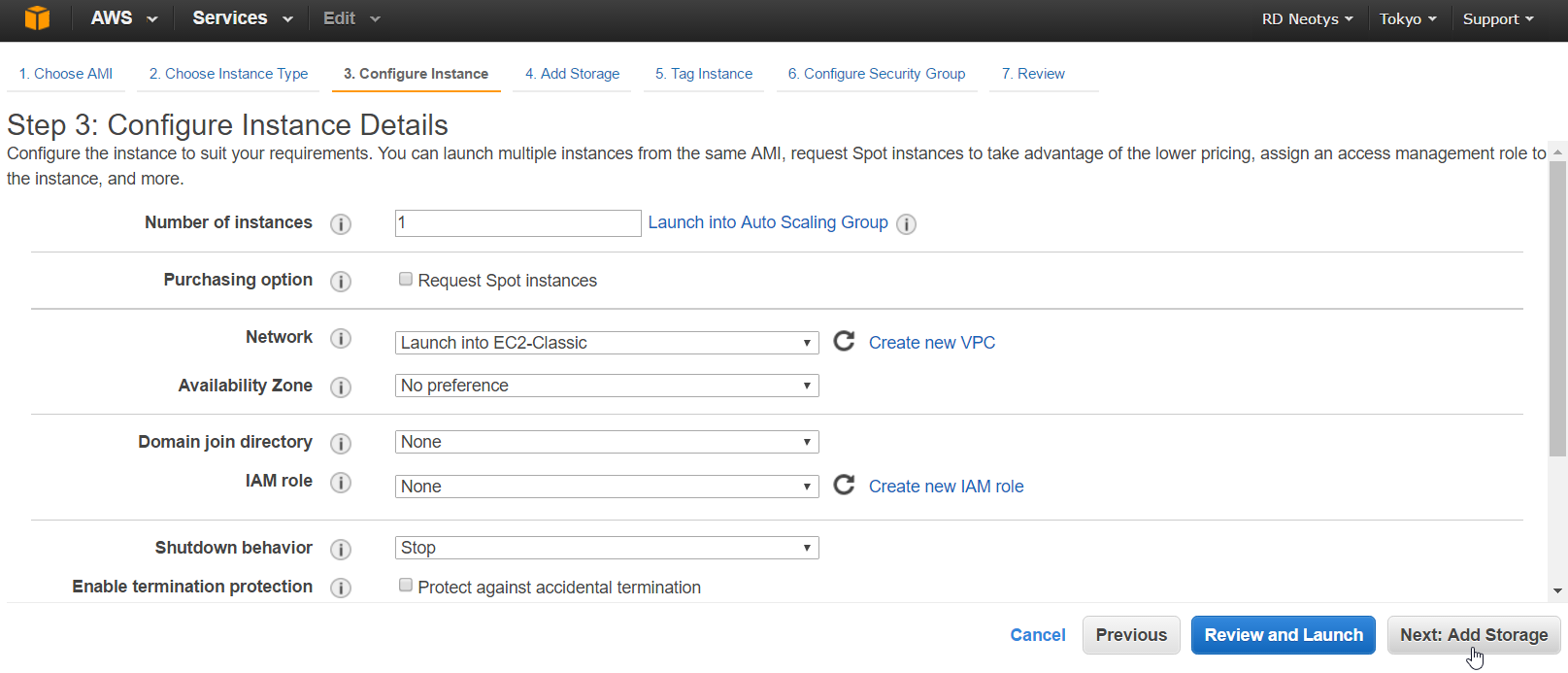Image resolution: width=1568 pixels, height=673 pixels.
Task: Open Shutdown behavior dropdown
Action: click(x=607, y=548)
